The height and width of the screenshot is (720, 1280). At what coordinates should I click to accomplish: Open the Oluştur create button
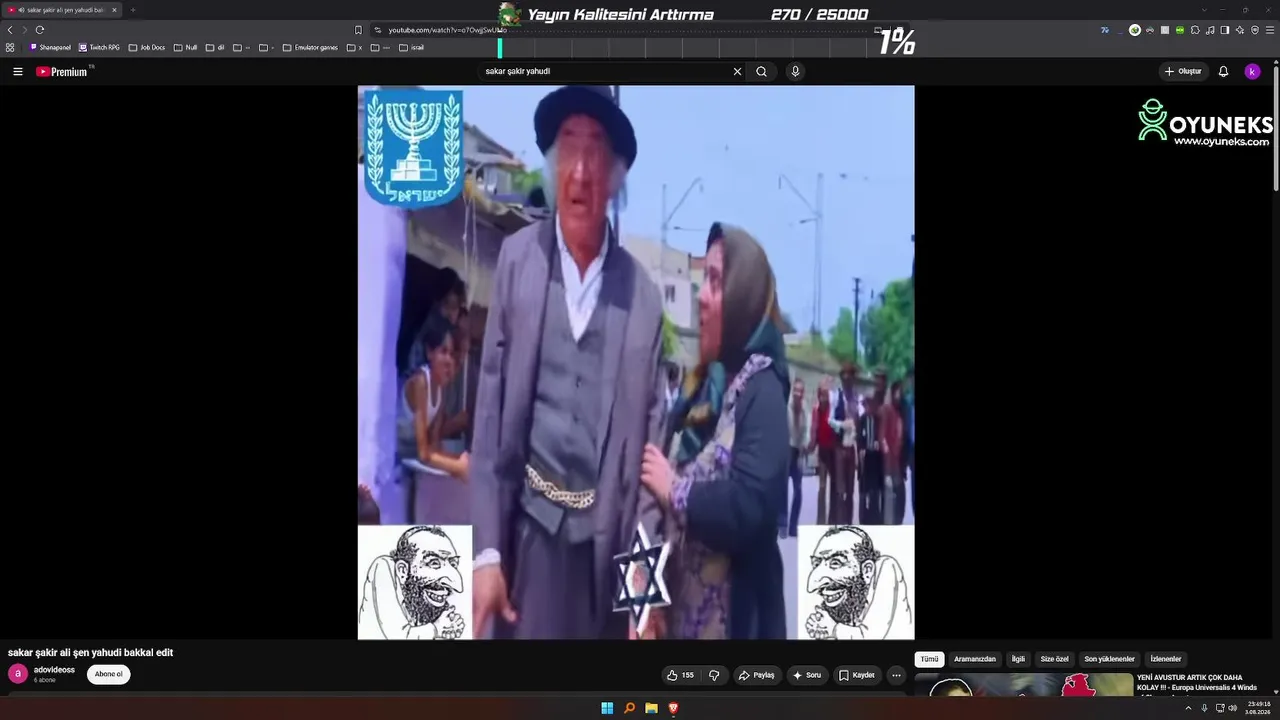click(1183, 71)
